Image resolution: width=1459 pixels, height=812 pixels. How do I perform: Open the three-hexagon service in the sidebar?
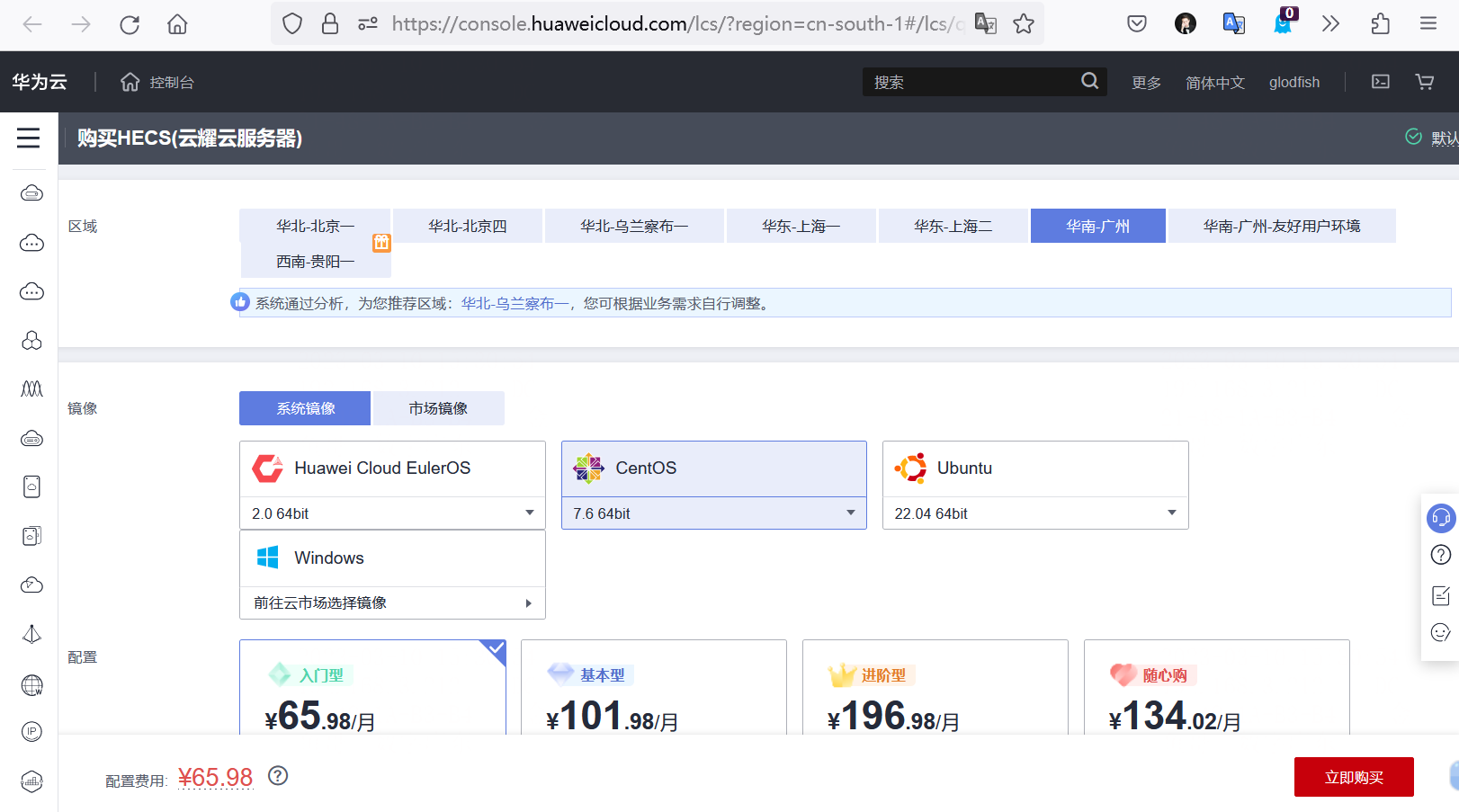31,340
